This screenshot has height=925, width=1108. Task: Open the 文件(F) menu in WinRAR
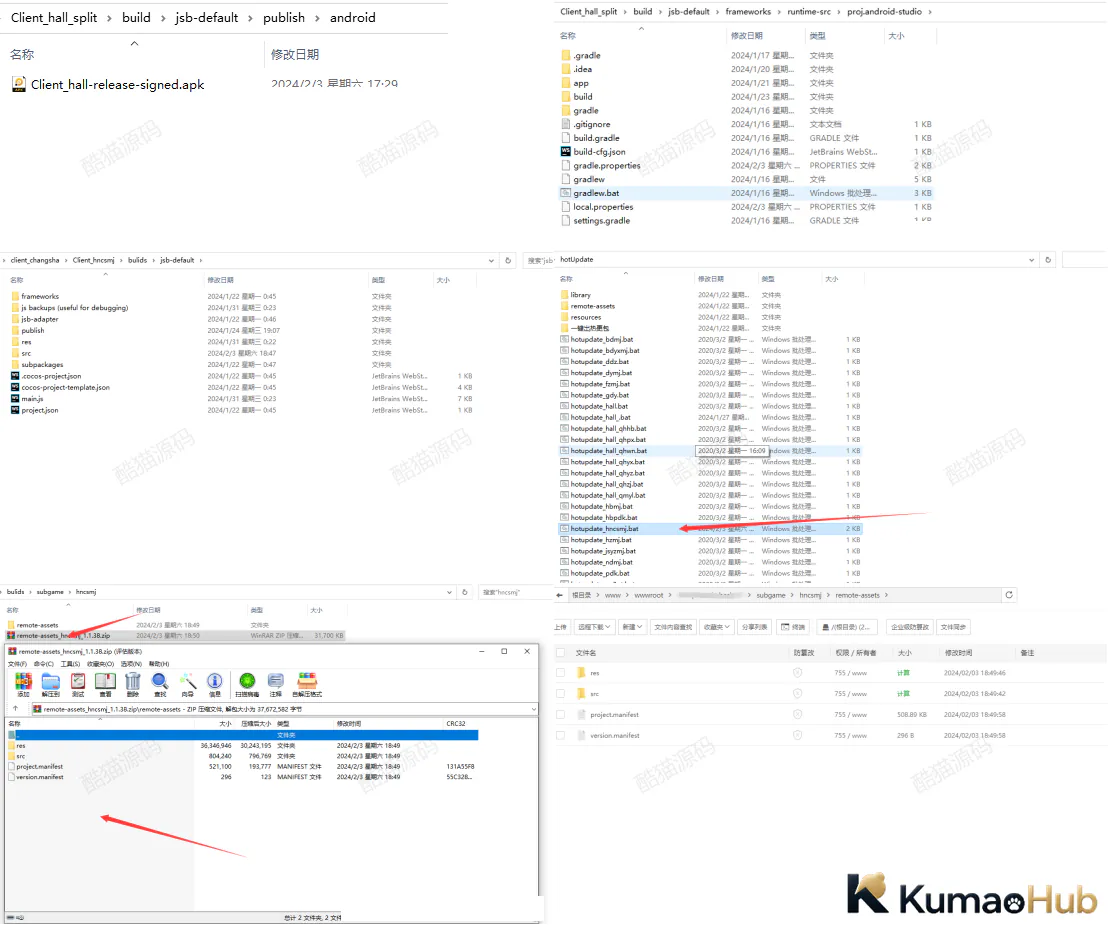[x=18, y=664]
